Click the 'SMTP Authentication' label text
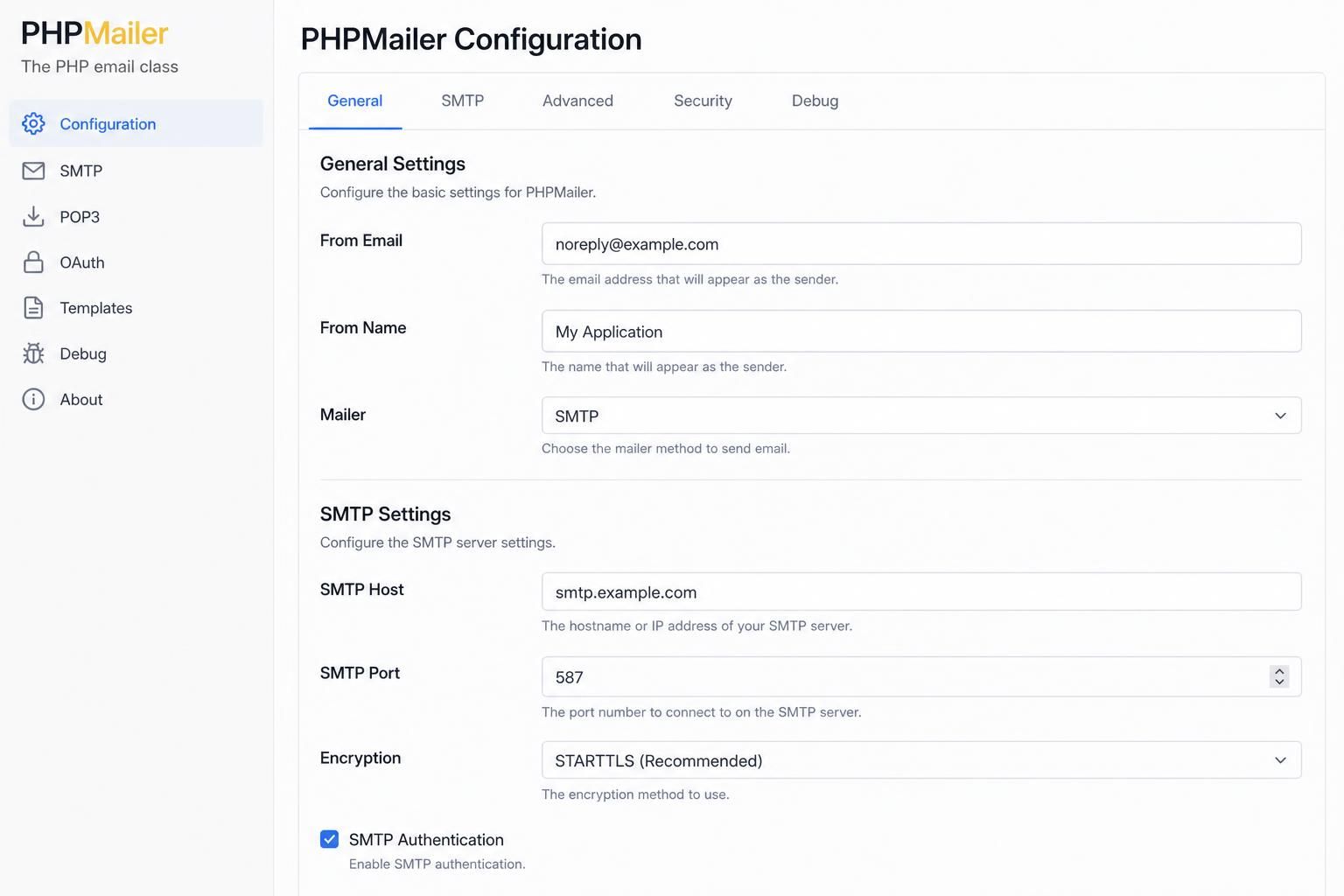This screenshot has width=1344, height=896. [426, 839]
